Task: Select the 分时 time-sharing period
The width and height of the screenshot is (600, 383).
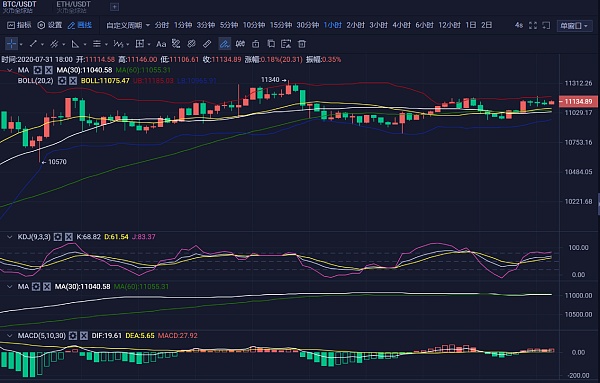Action: [x=161, y=25]
